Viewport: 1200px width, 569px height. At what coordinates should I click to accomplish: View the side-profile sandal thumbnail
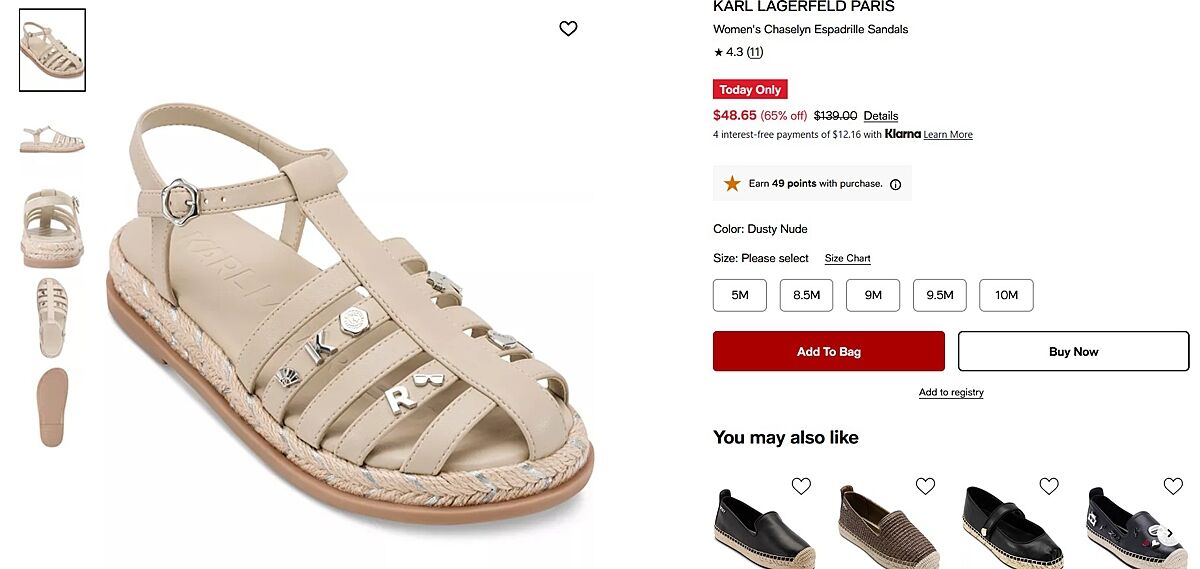tap(52, 138)
